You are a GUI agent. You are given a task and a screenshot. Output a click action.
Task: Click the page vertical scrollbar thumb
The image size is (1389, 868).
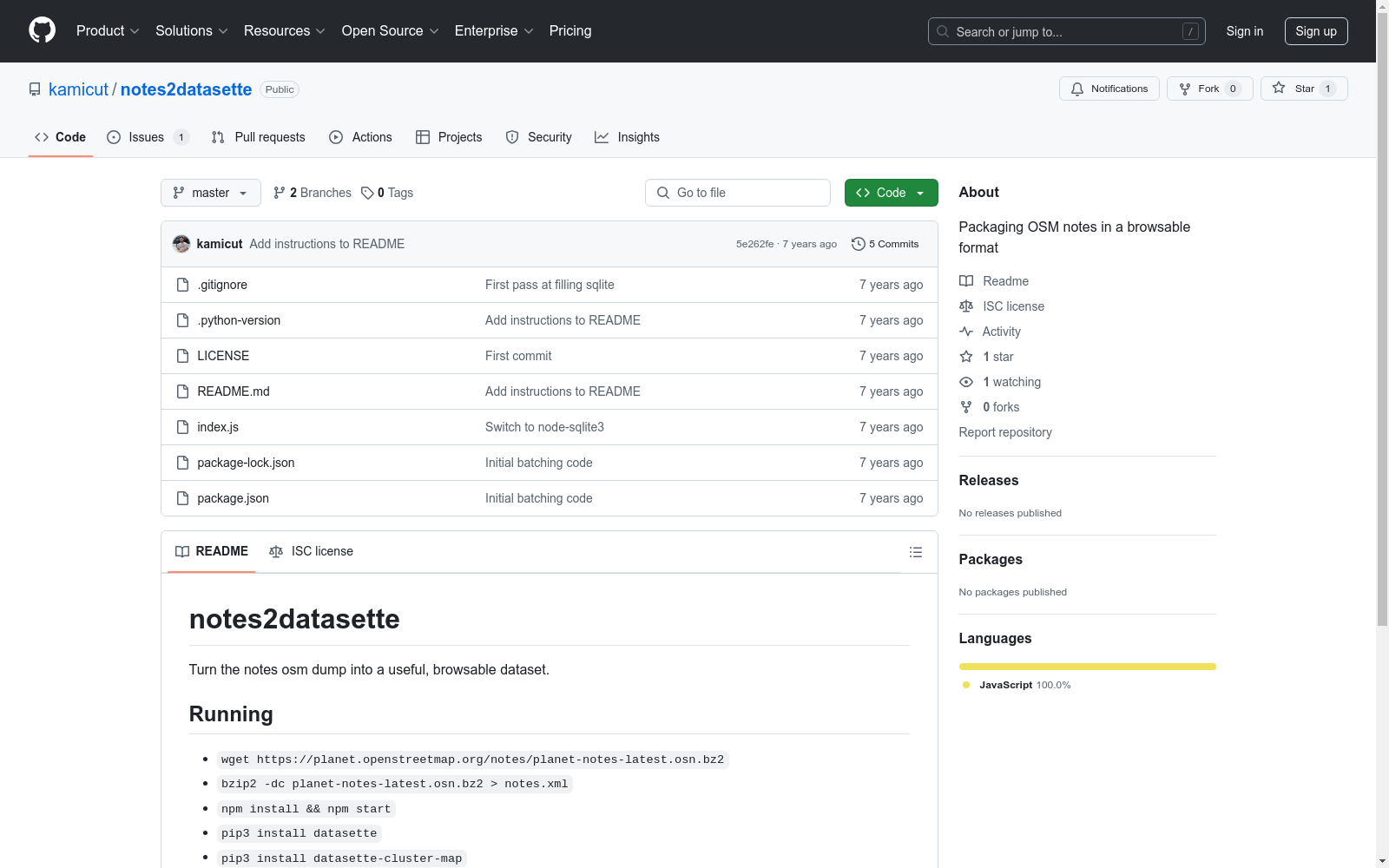tap(1382, 319)
